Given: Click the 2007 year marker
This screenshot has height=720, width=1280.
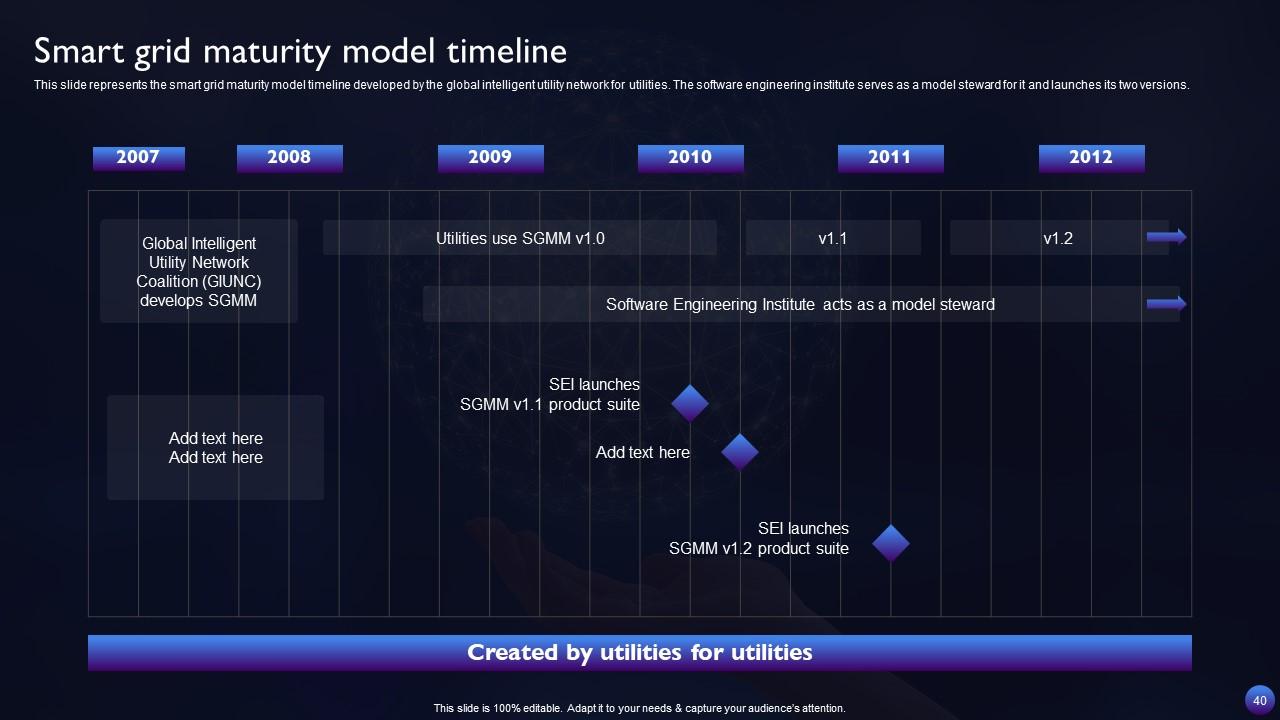Looking at the screenshot, I should [x=138, y=157].
